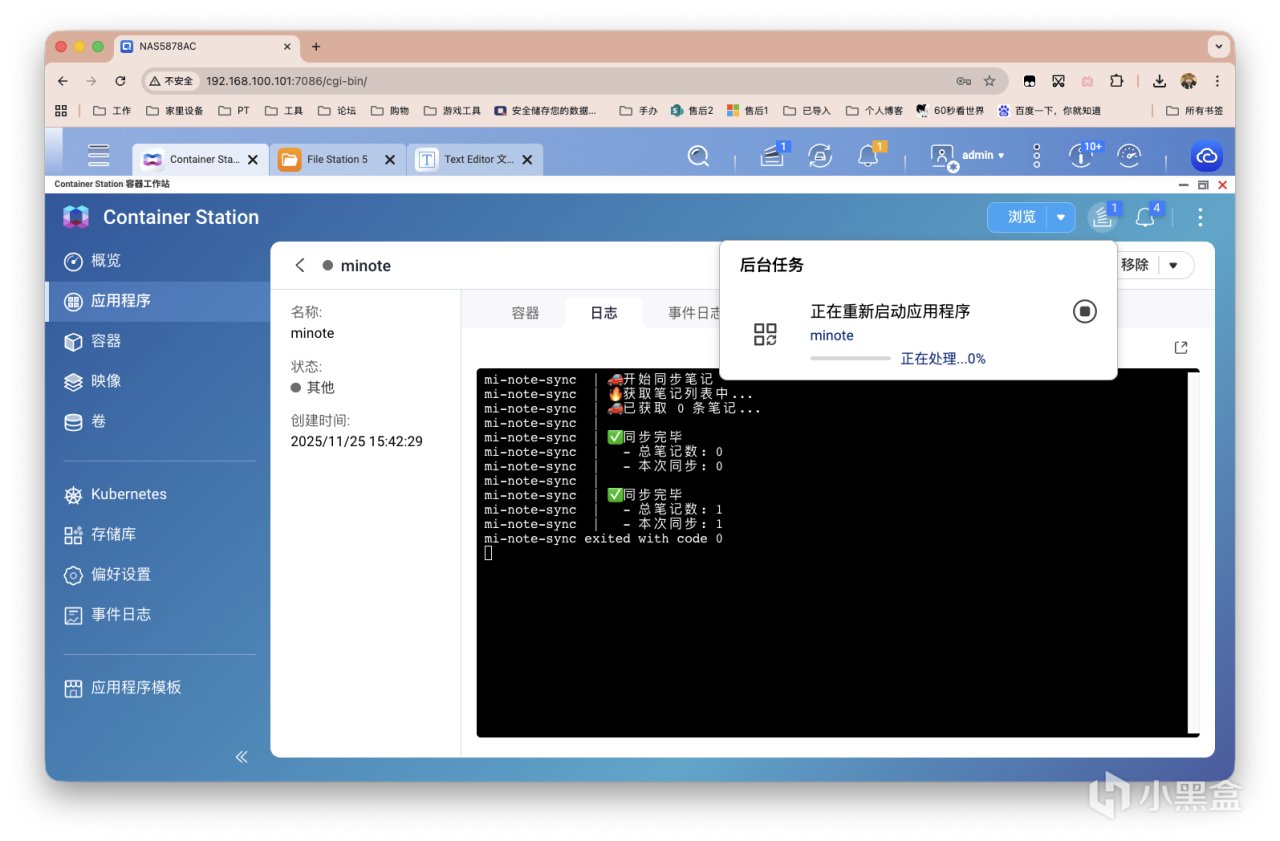Open QTS info icon with 10+ badge

(x=1081, y=155)
